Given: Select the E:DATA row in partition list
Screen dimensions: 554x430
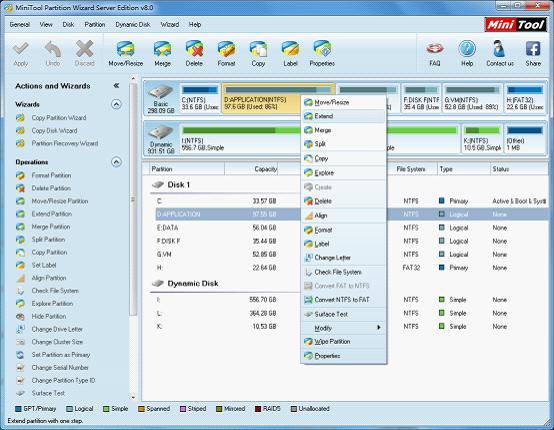Looking at the screenshot, I should click(352, 228).
